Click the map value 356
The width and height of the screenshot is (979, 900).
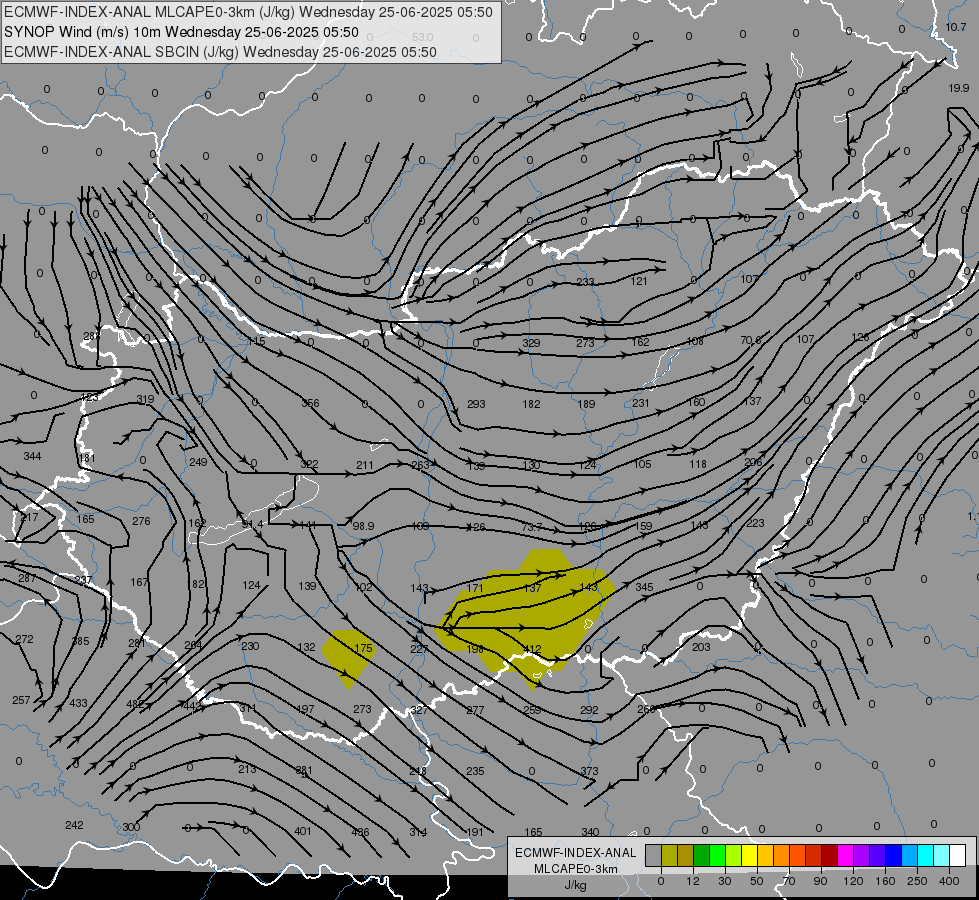coord(310,403)
